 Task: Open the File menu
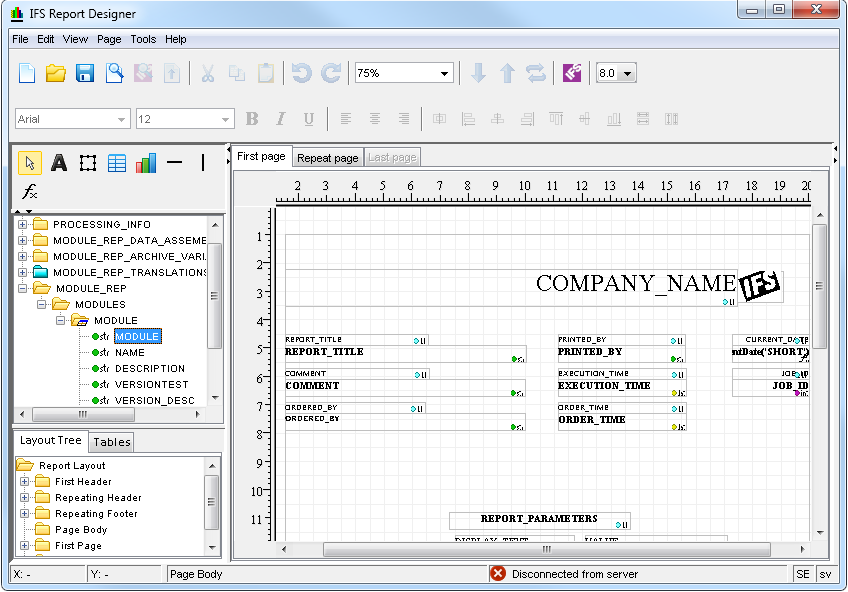coord(20,39)
